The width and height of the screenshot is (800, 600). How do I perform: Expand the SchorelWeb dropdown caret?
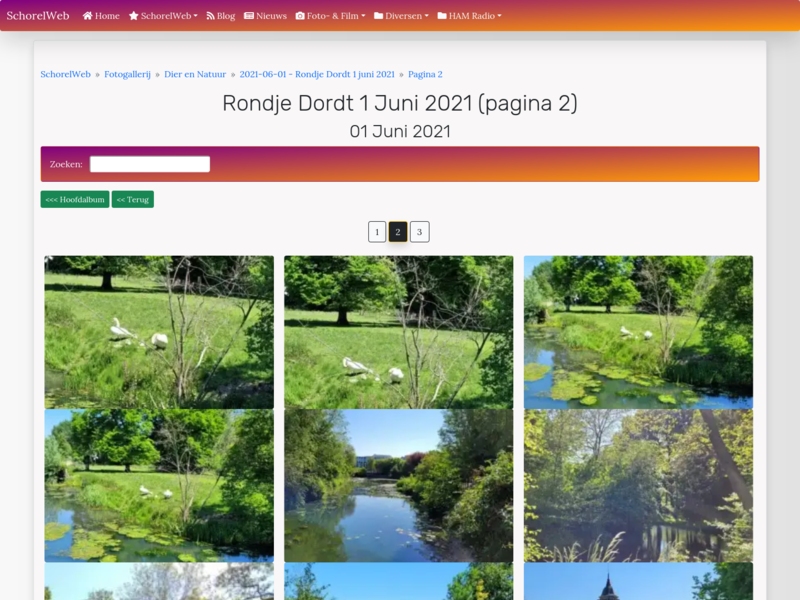[x=195, y=16]
